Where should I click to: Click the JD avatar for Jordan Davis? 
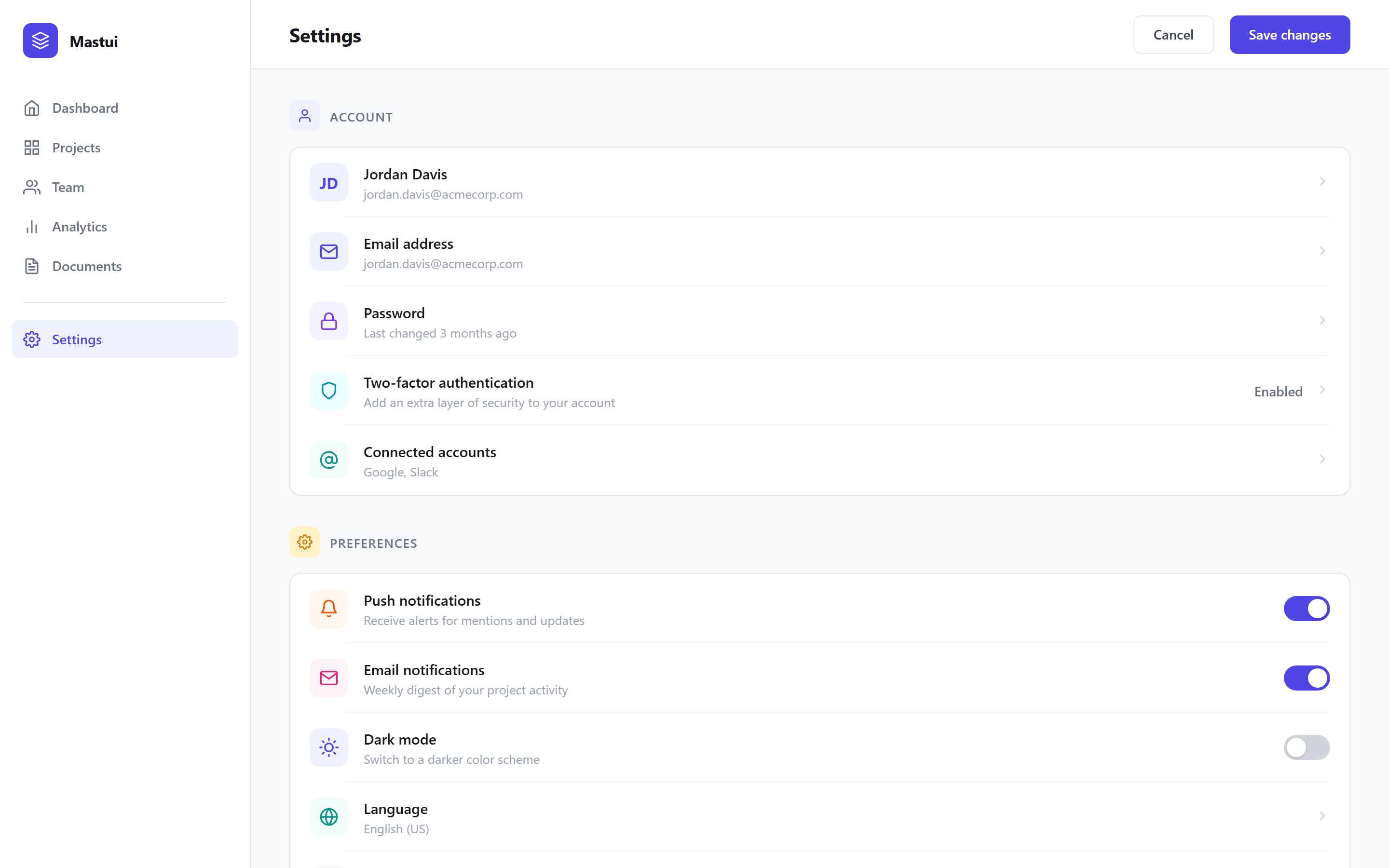(x=329, y=183)
